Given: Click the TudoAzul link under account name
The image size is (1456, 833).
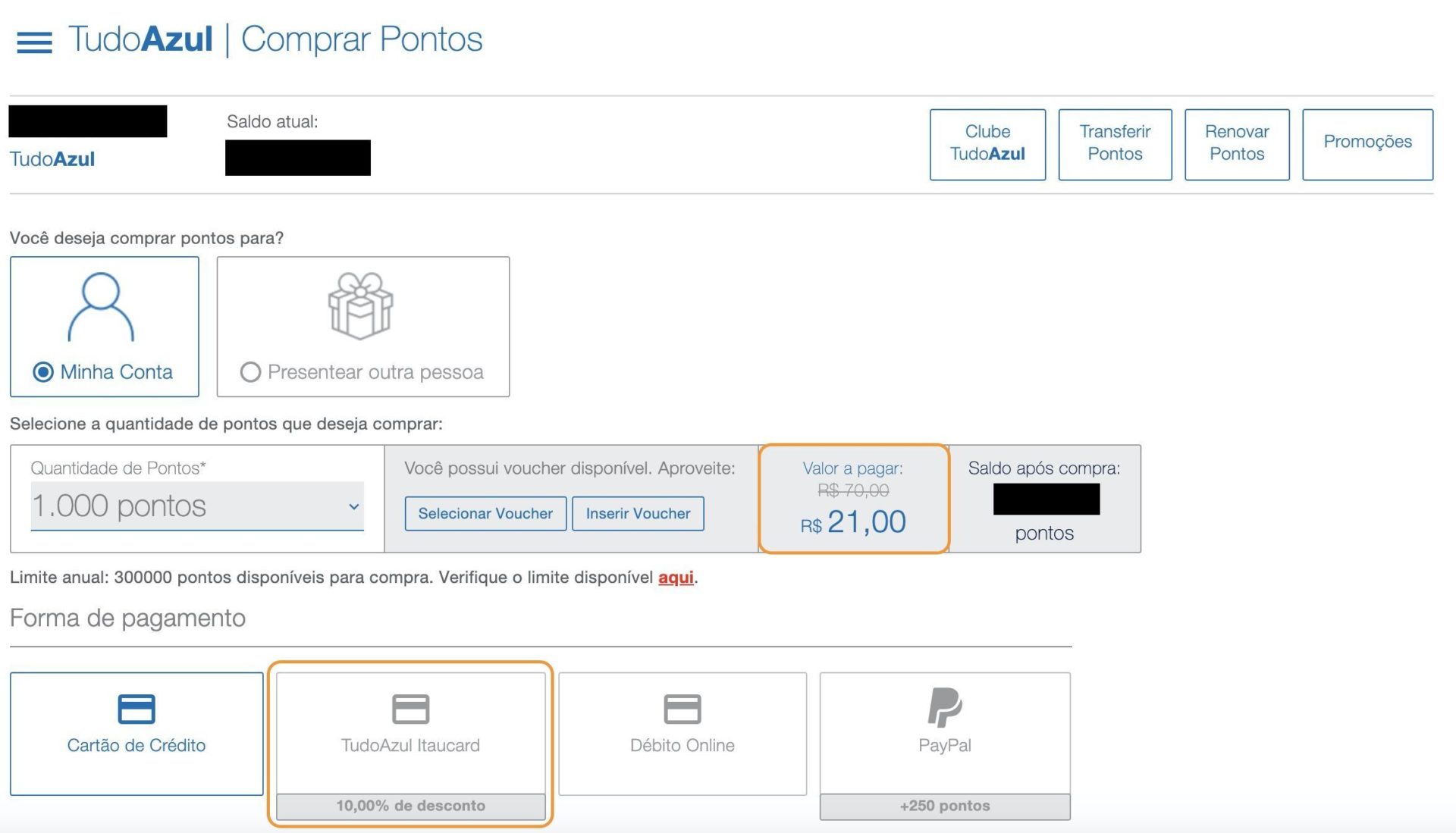Looking at the screenshot, I should click(52, 159).
